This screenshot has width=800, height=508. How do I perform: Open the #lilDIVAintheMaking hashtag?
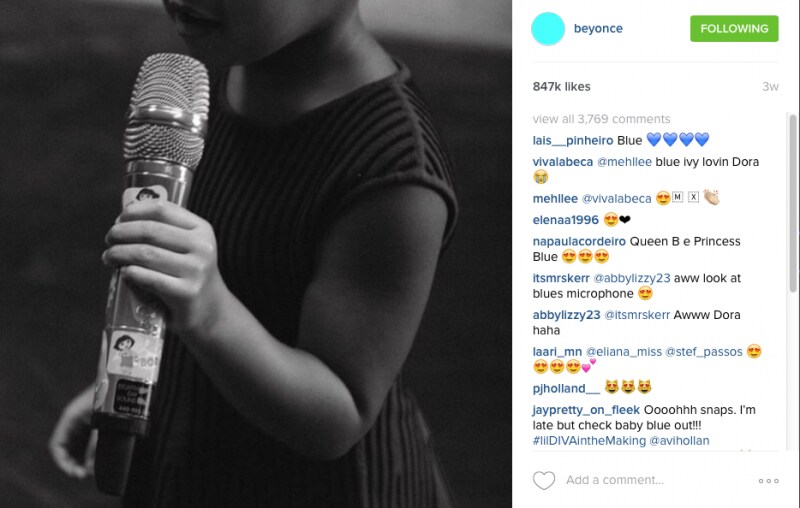[590, 440]
